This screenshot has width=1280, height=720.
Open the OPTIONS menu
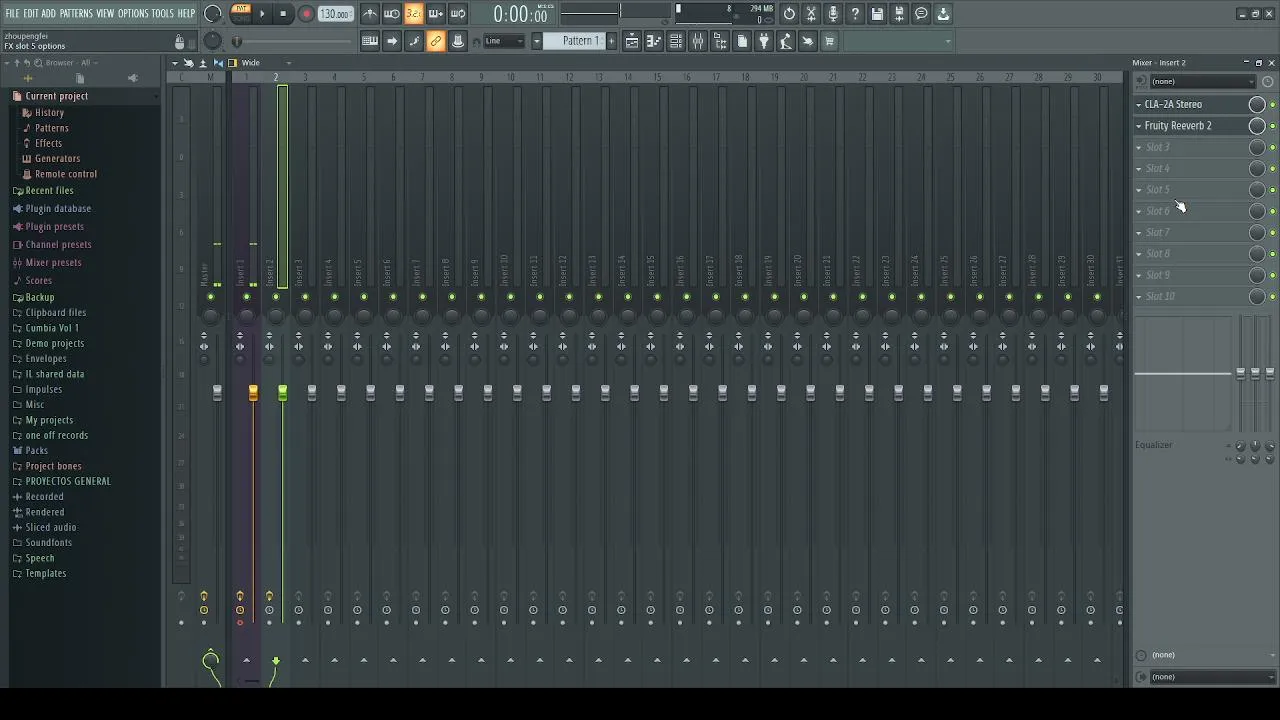coord(133,14)
